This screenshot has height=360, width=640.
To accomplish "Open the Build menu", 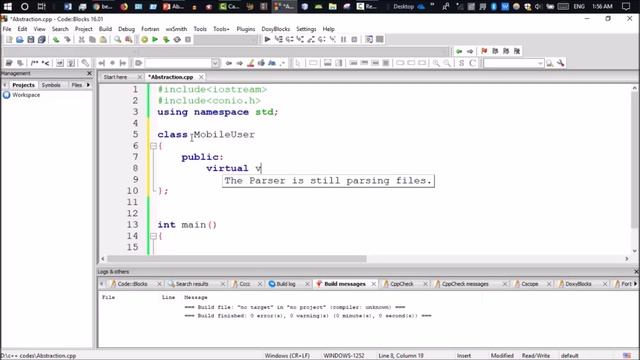I will [x=105, y=29].
